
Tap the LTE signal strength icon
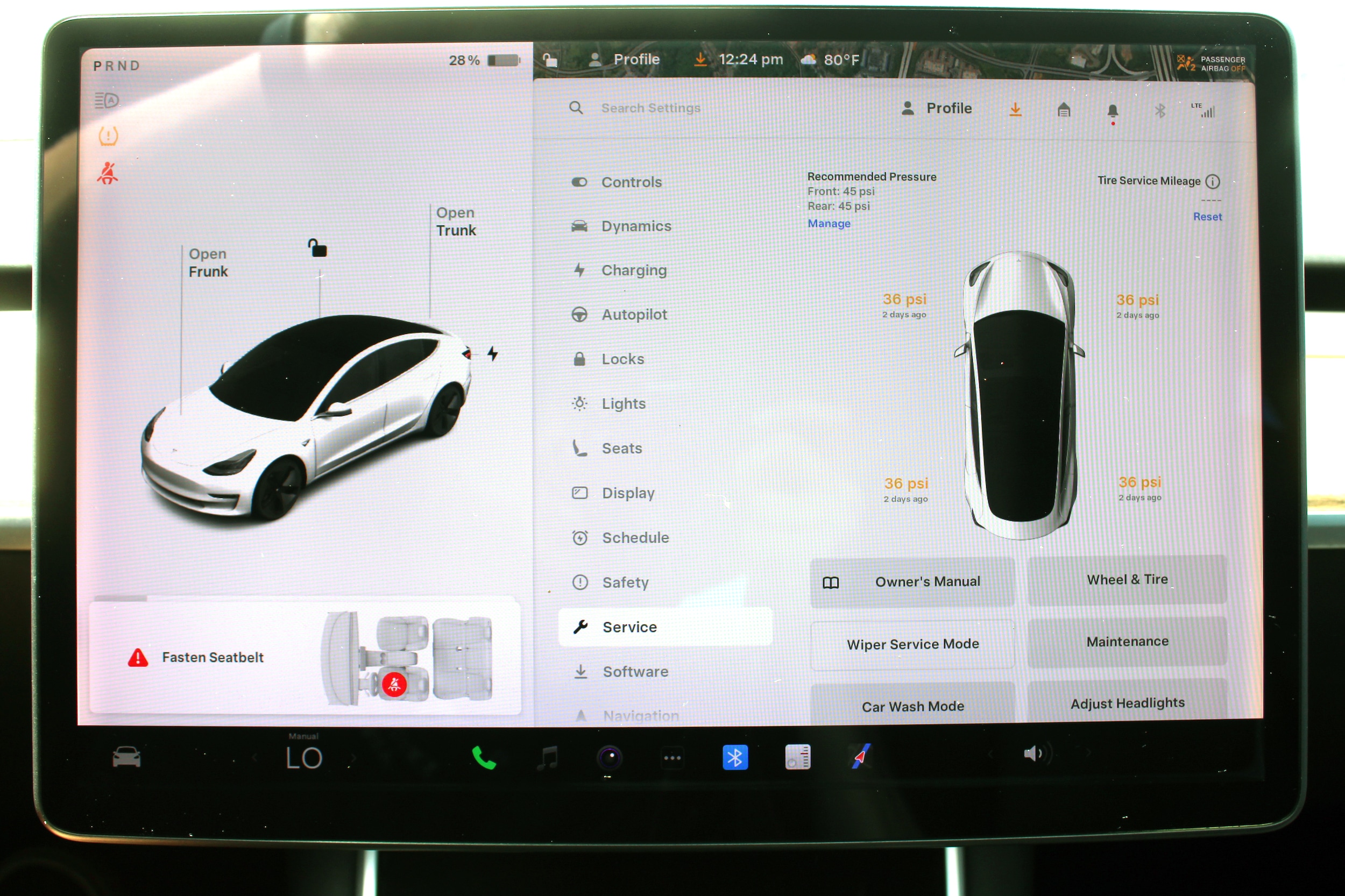pos(1204,110)
